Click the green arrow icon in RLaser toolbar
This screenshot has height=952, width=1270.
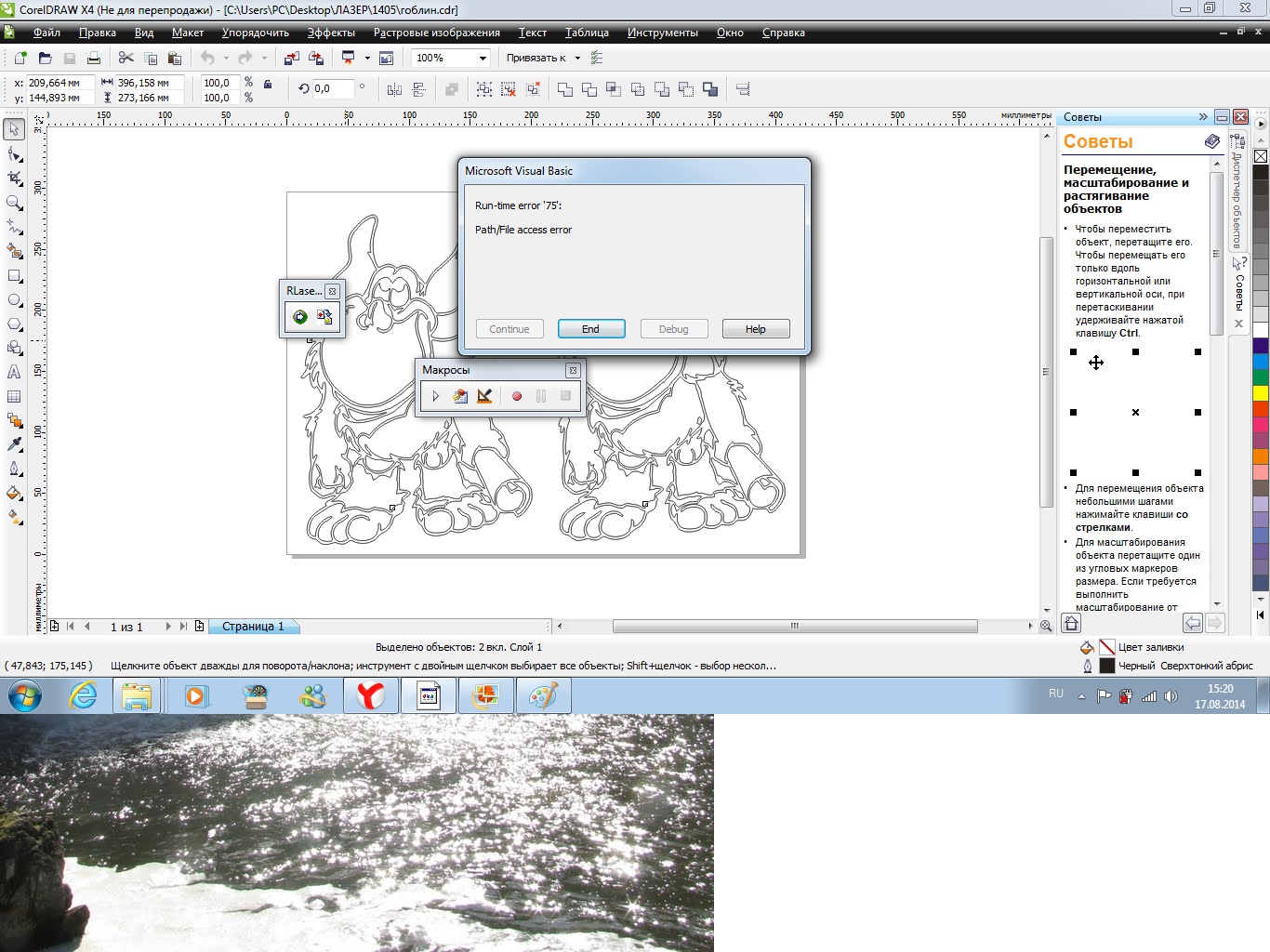[x=299, y=317]
